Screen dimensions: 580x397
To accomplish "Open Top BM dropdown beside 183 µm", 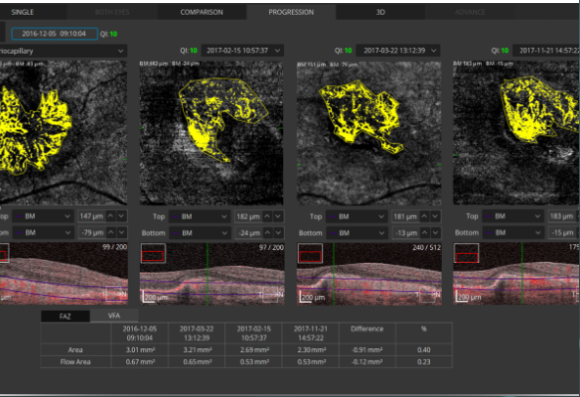I will (x=513, y=216).
